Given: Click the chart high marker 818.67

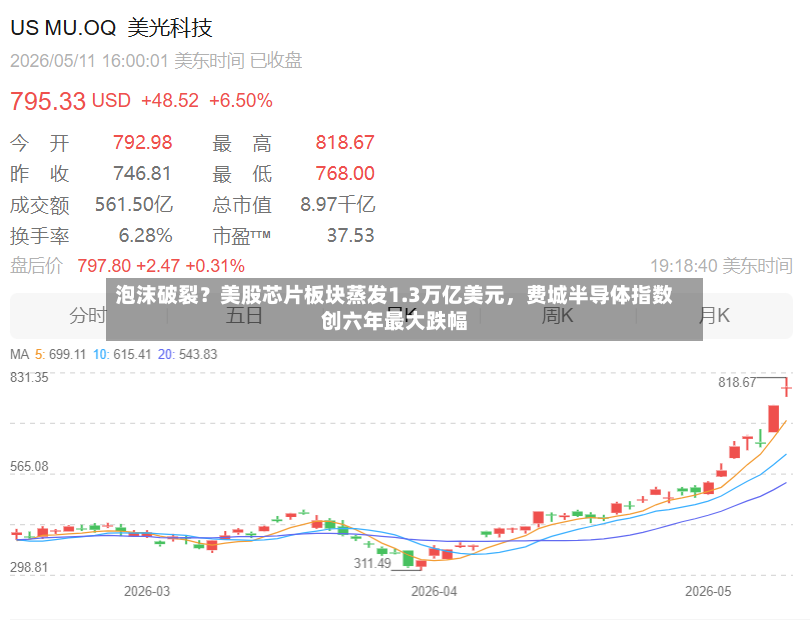Looking at the screenshot, I should click(x=737, y=382).
